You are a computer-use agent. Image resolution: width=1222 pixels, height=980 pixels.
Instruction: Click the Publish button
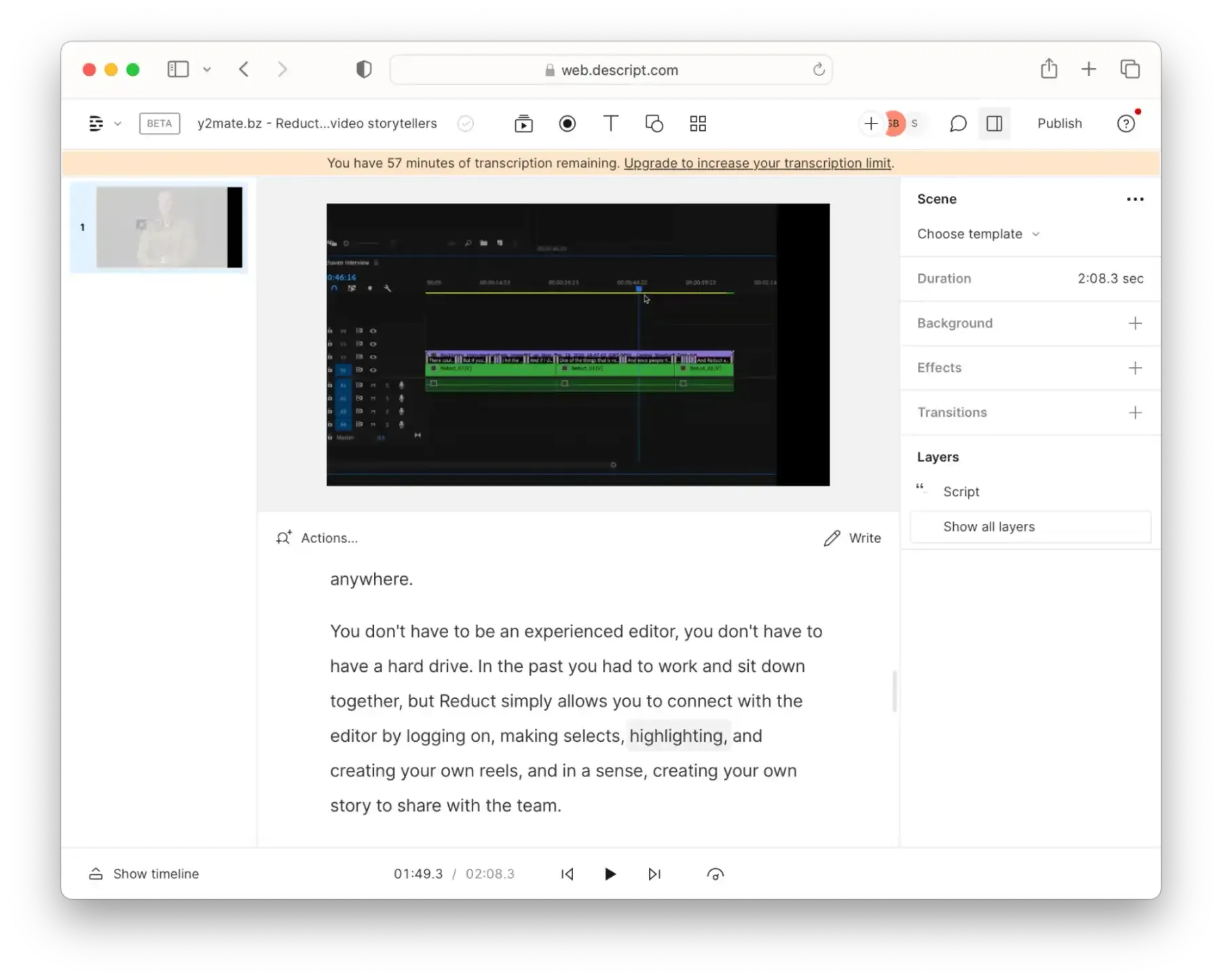click(1059, 124)
